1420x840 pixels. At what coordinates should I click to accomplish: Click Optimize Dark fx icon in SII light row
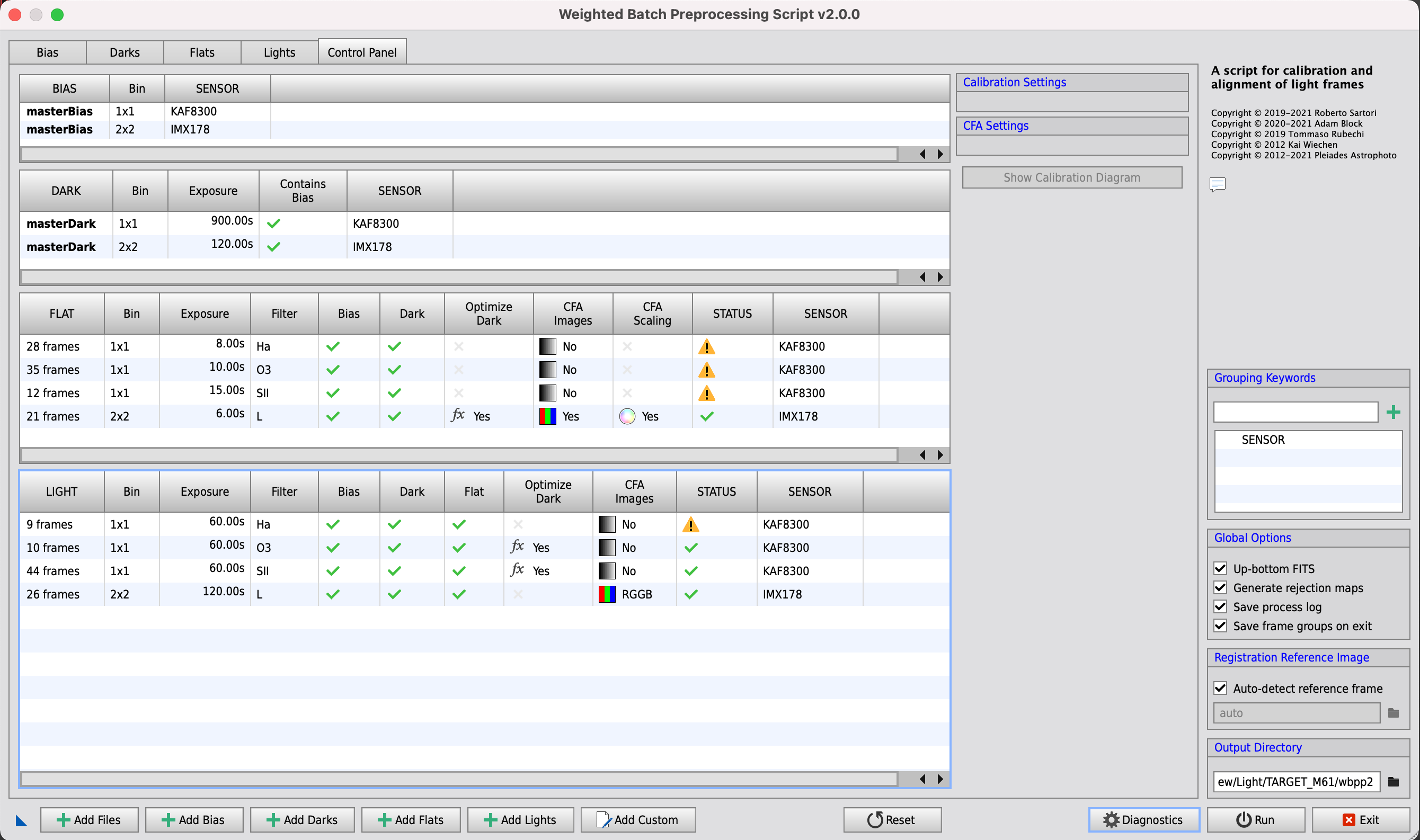pos(517,570)
